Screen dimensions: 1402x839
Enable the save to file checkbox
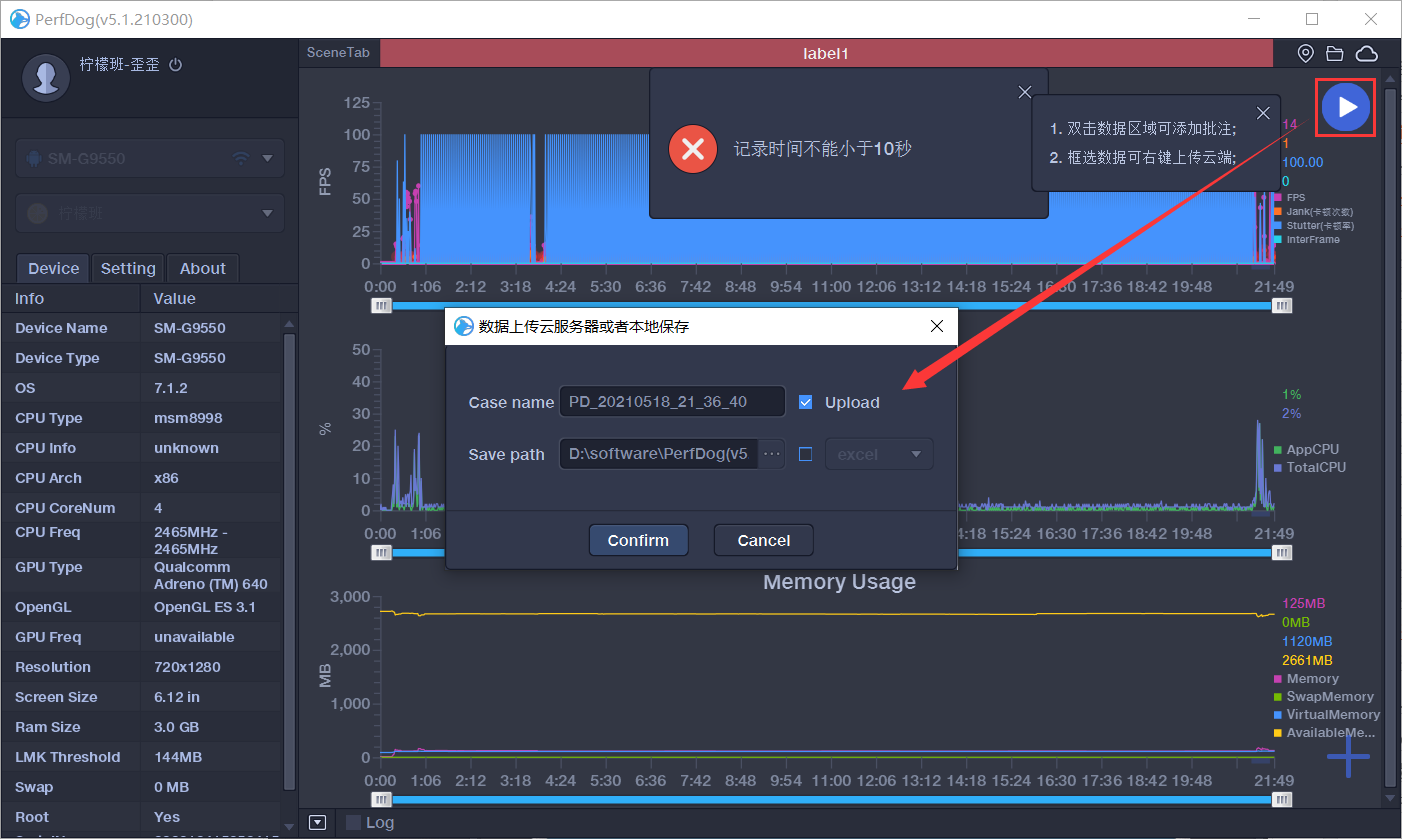tap(806, 454)
